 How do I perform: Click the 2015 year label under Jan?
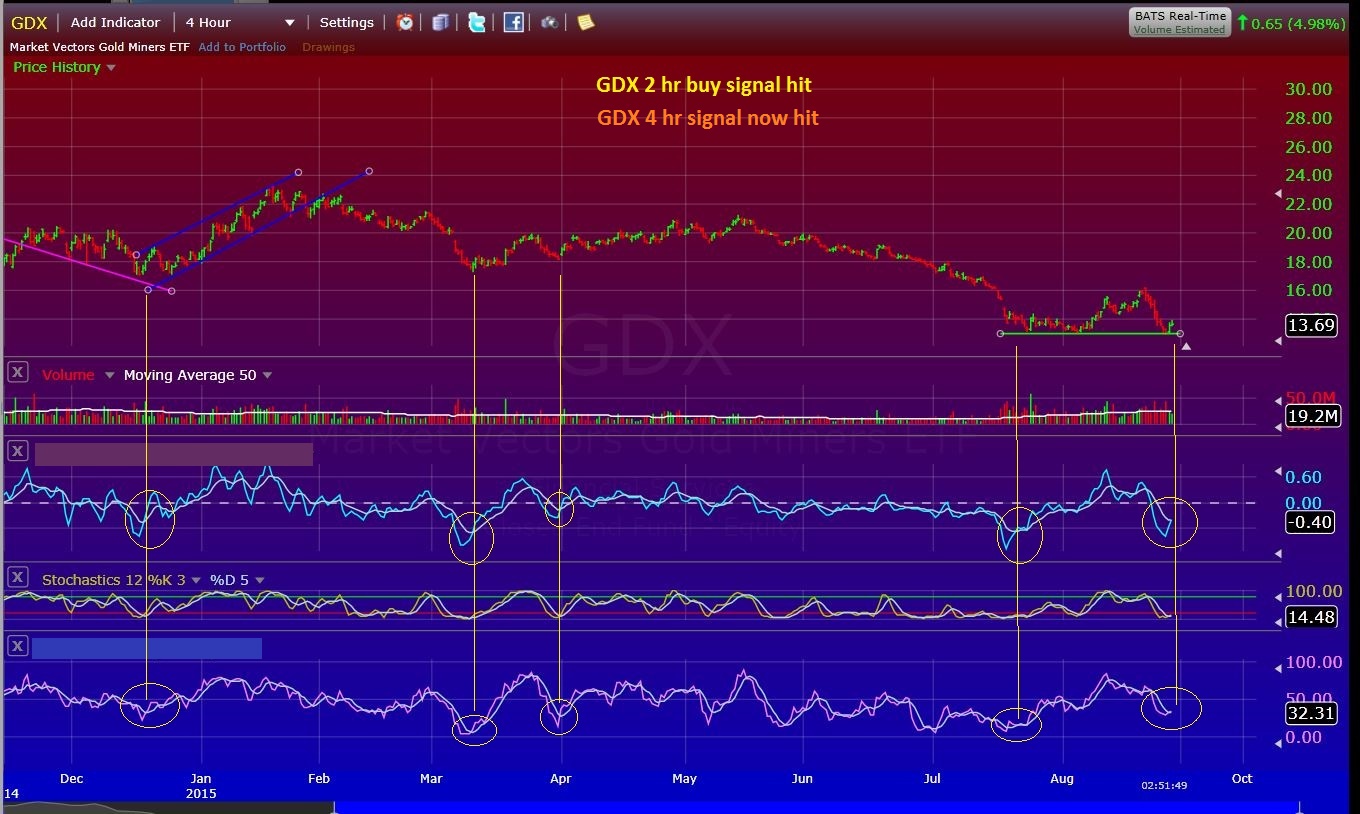pyautogui.click(x=200, y=793)
